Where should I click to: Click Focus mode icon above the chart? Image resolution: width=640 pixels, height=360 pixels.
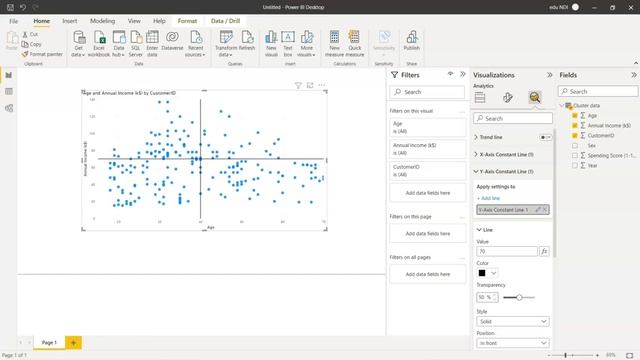click(310, 85)
